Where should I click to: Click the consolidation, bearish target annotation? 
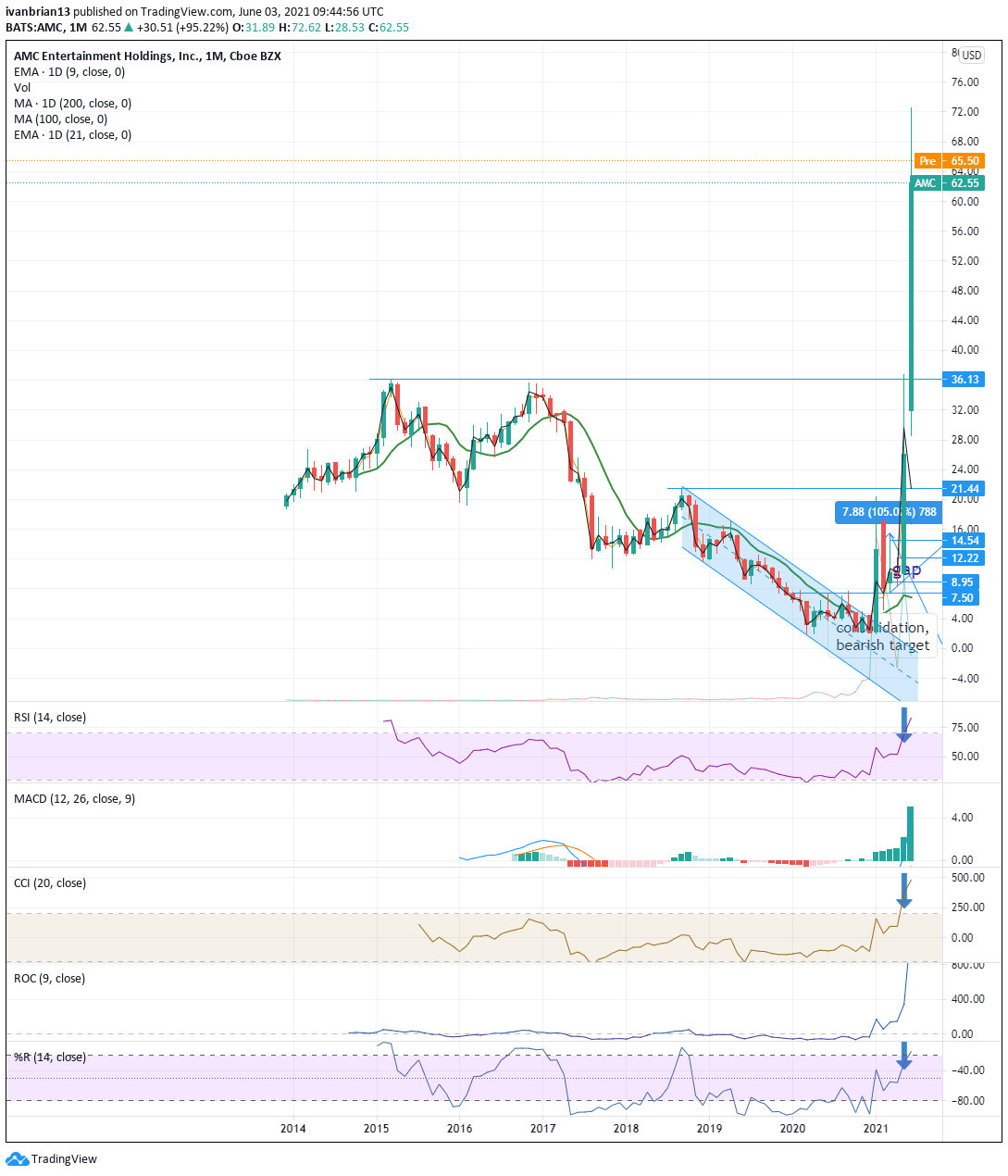(x=882, y=636)
